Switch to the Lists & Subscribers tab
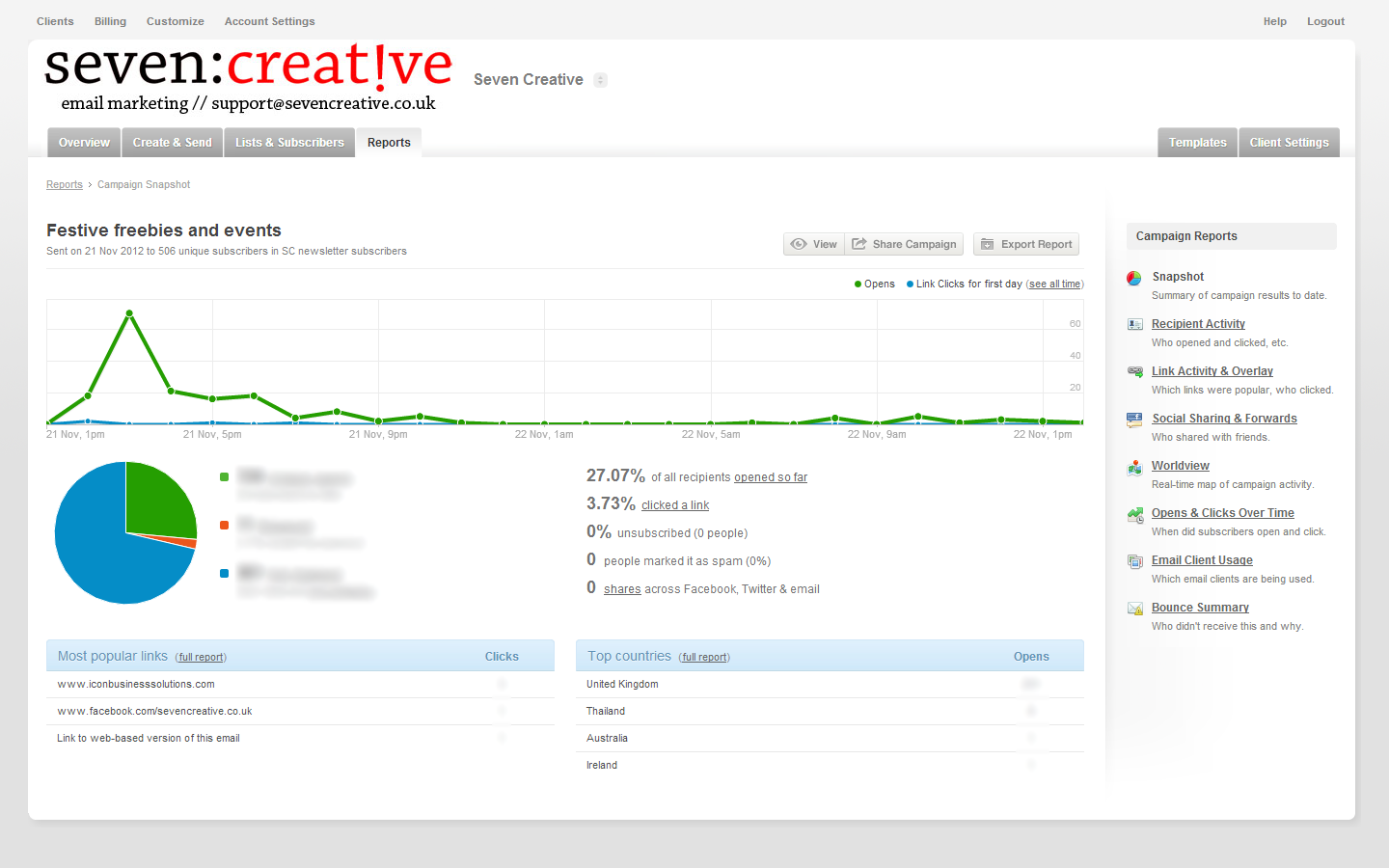The width and height of the screenshot is (1389, 868). point(289,143)
